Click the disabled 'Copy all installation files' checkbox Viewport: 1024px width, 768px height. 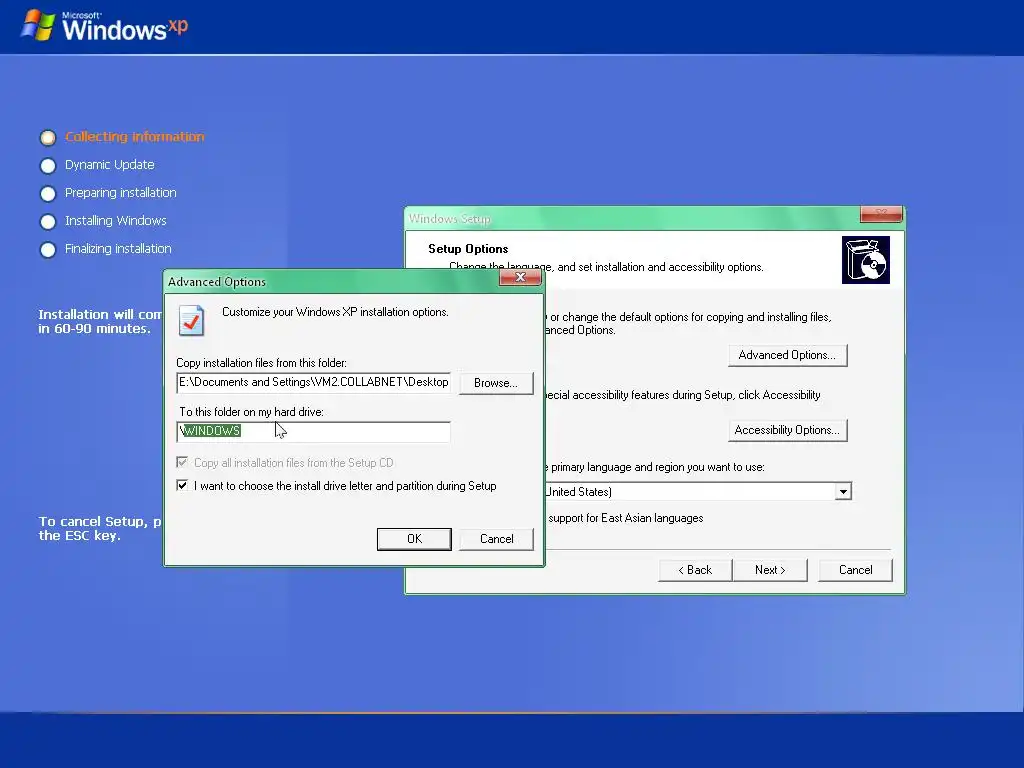(182, 462)
